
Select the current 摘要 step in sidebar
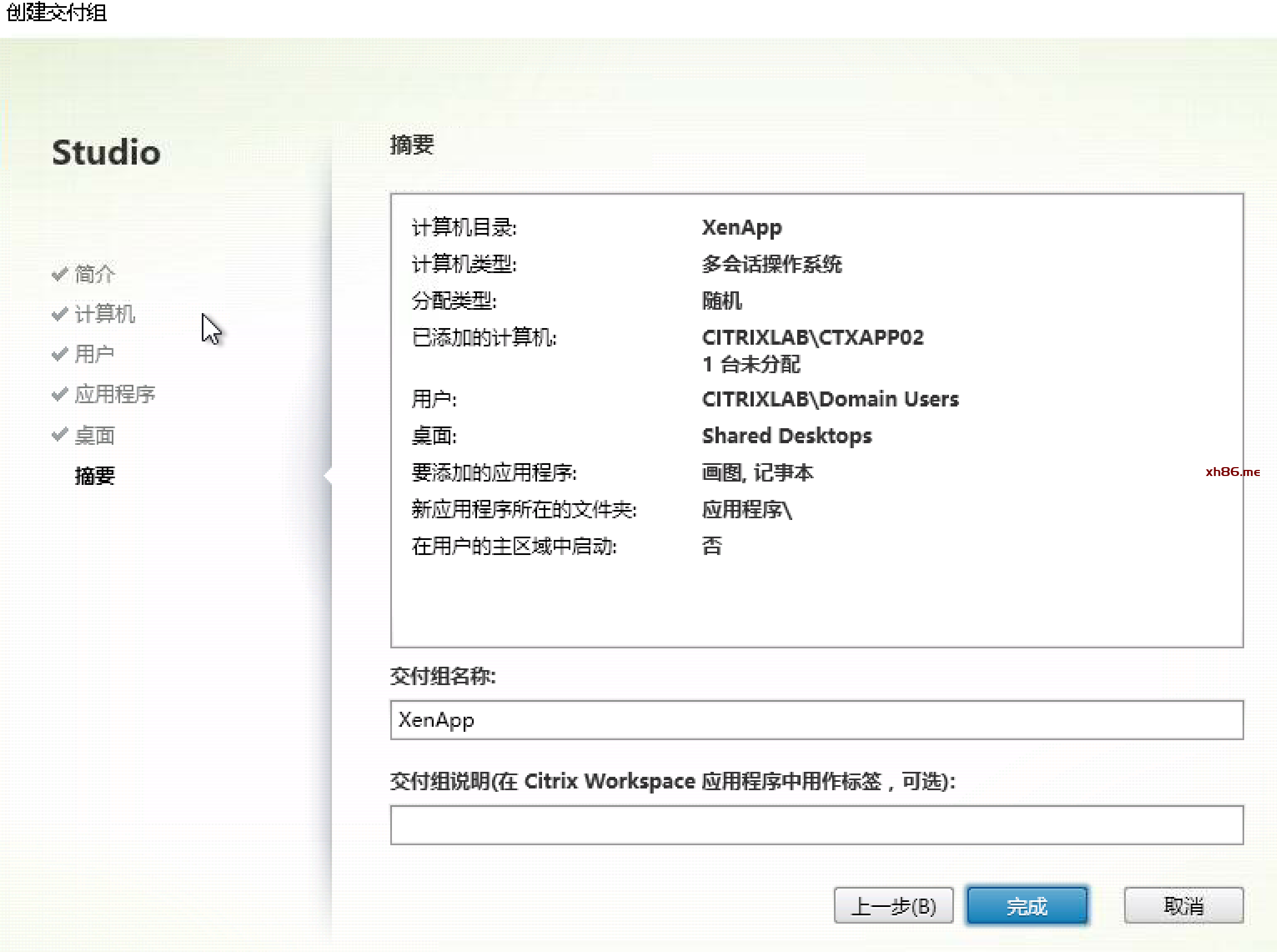point(95,476)
